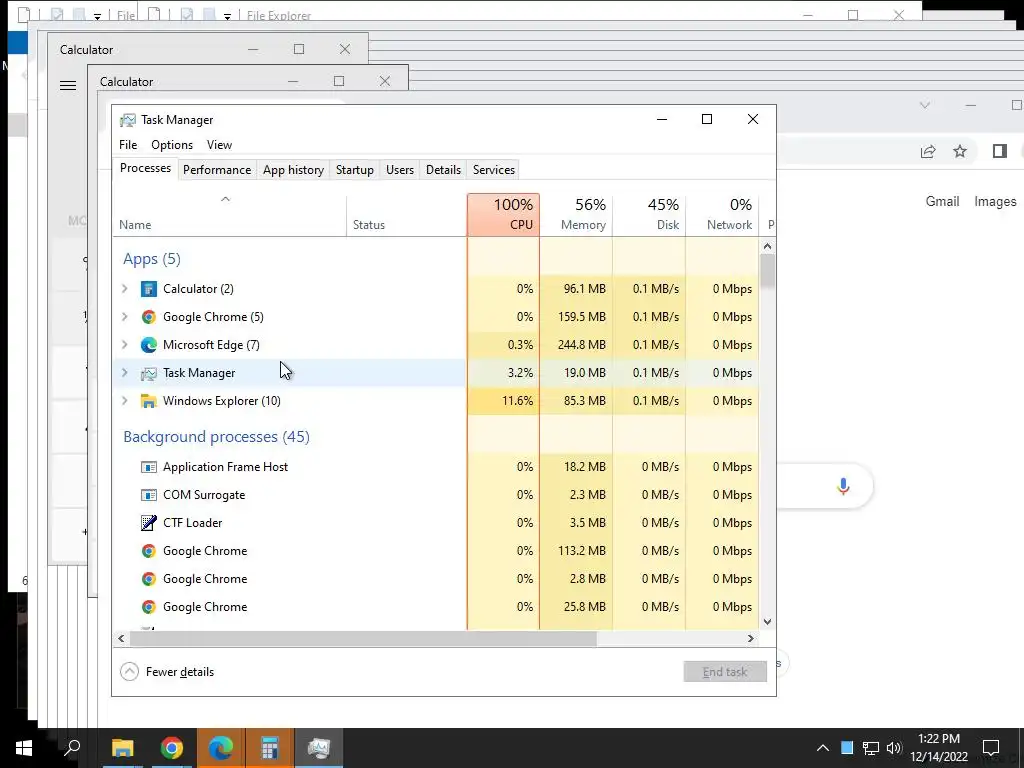Click the Chrome icon beside 113.2 MB process
The image size is (1024, 768).
point(149,551)
